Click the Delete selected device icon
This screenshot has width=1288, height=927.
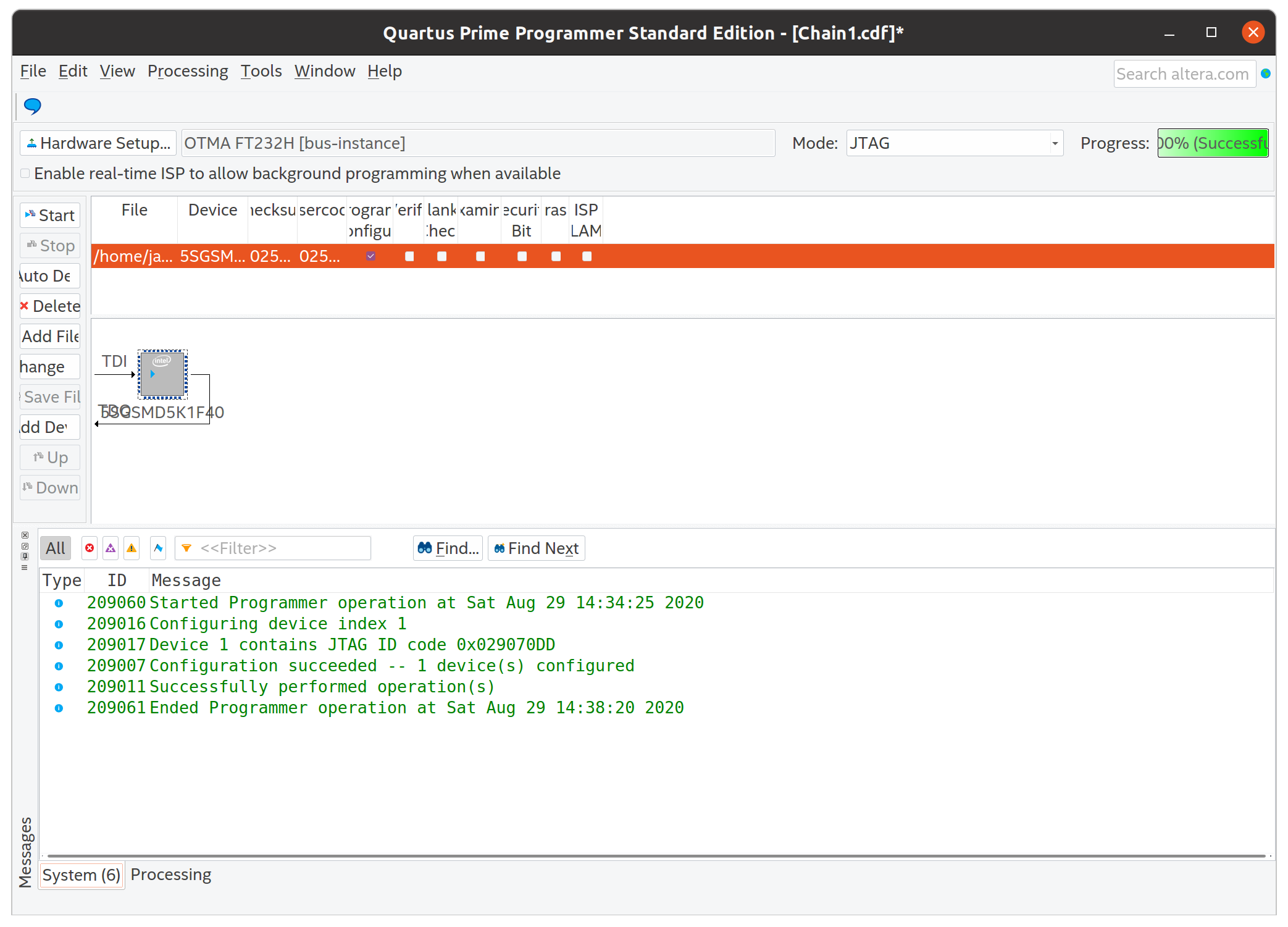coord(51,305)
